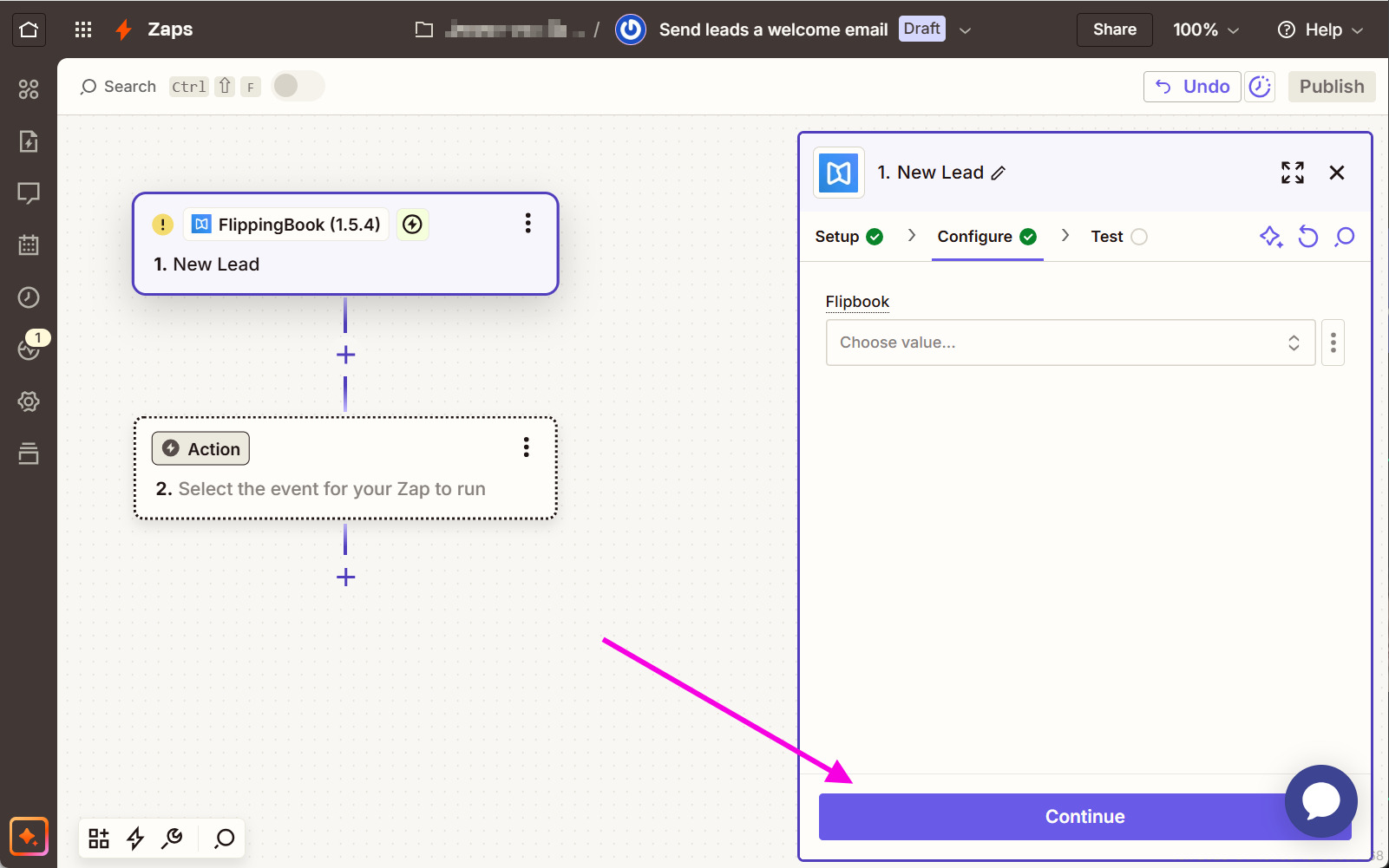Viewport: 1389px width, 868px height.
Task: Open the apps grid menu
Action: (x=83, y=29)
